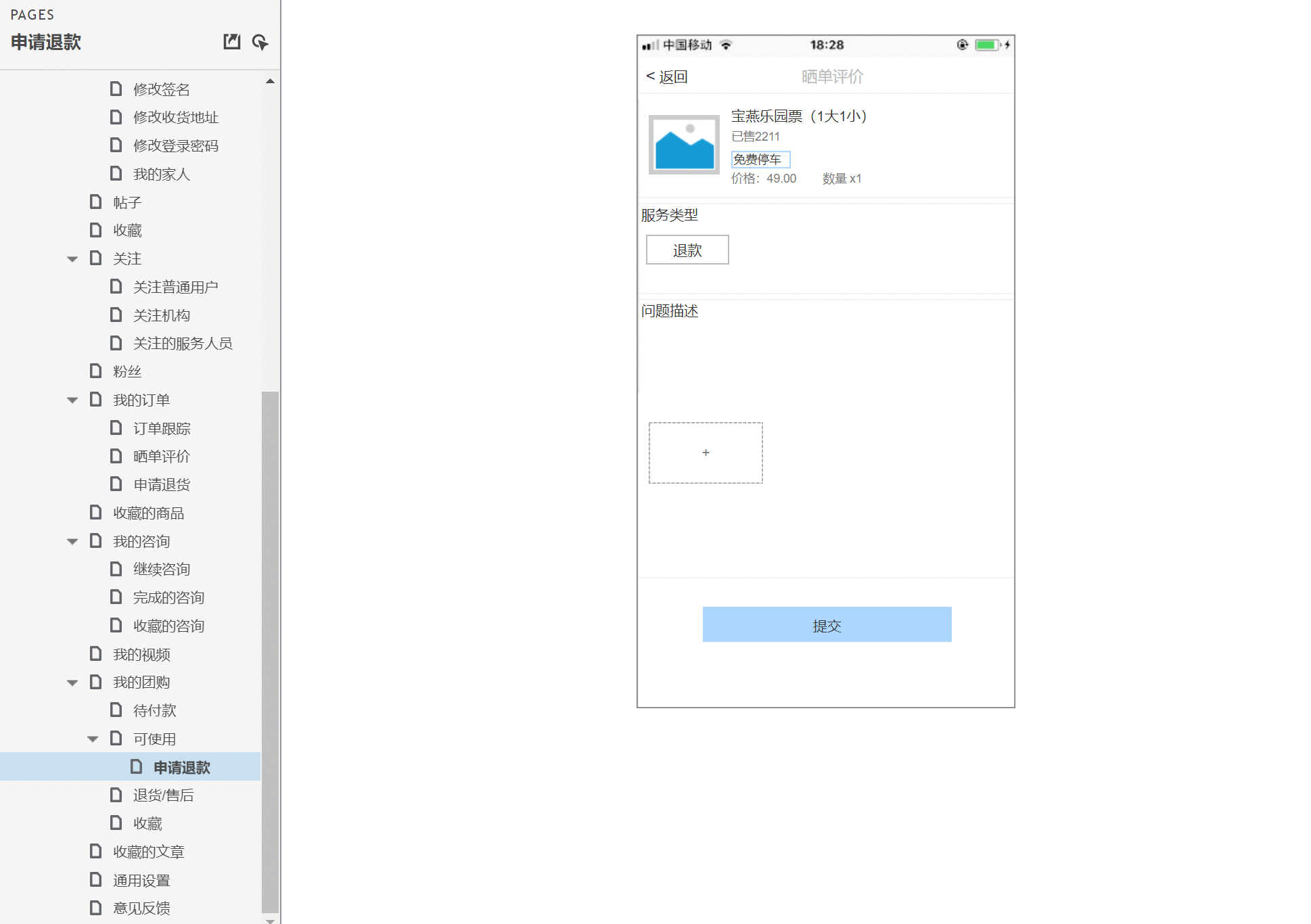Collapse the 可使用 tree node

coord(93,739)
